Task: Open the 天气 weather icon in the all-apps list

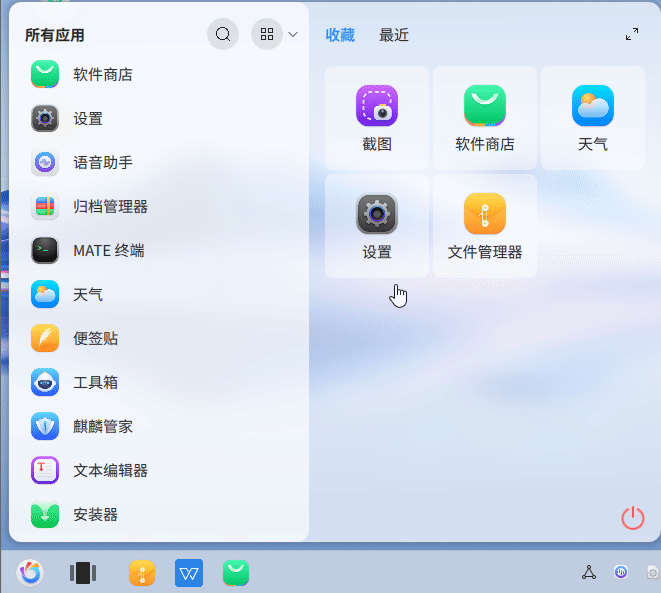Action: click(x=45, y=294)
